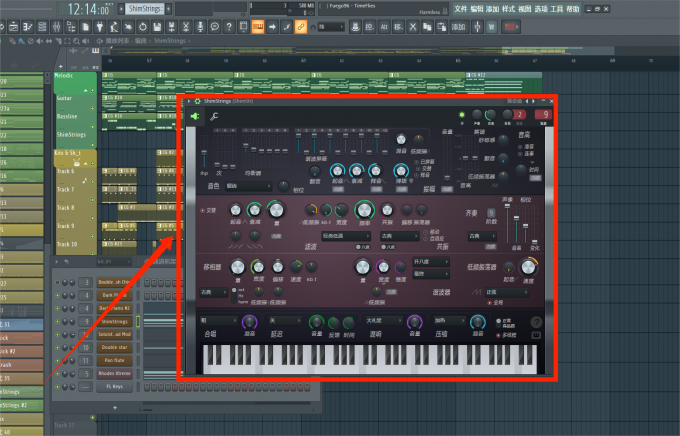The width and height of the screenshot is (680, 436).
Task: Select the Melodic track header
Action: click(x=75, y=83)
